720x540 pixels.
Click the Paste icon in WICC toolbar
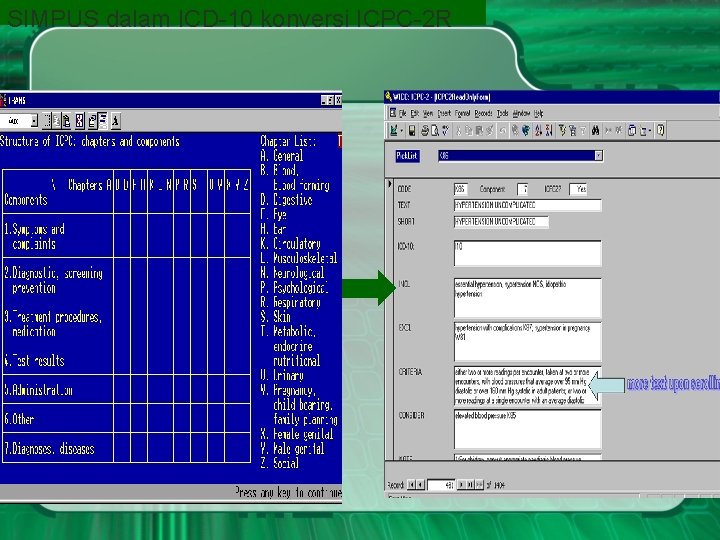point(479,130)
